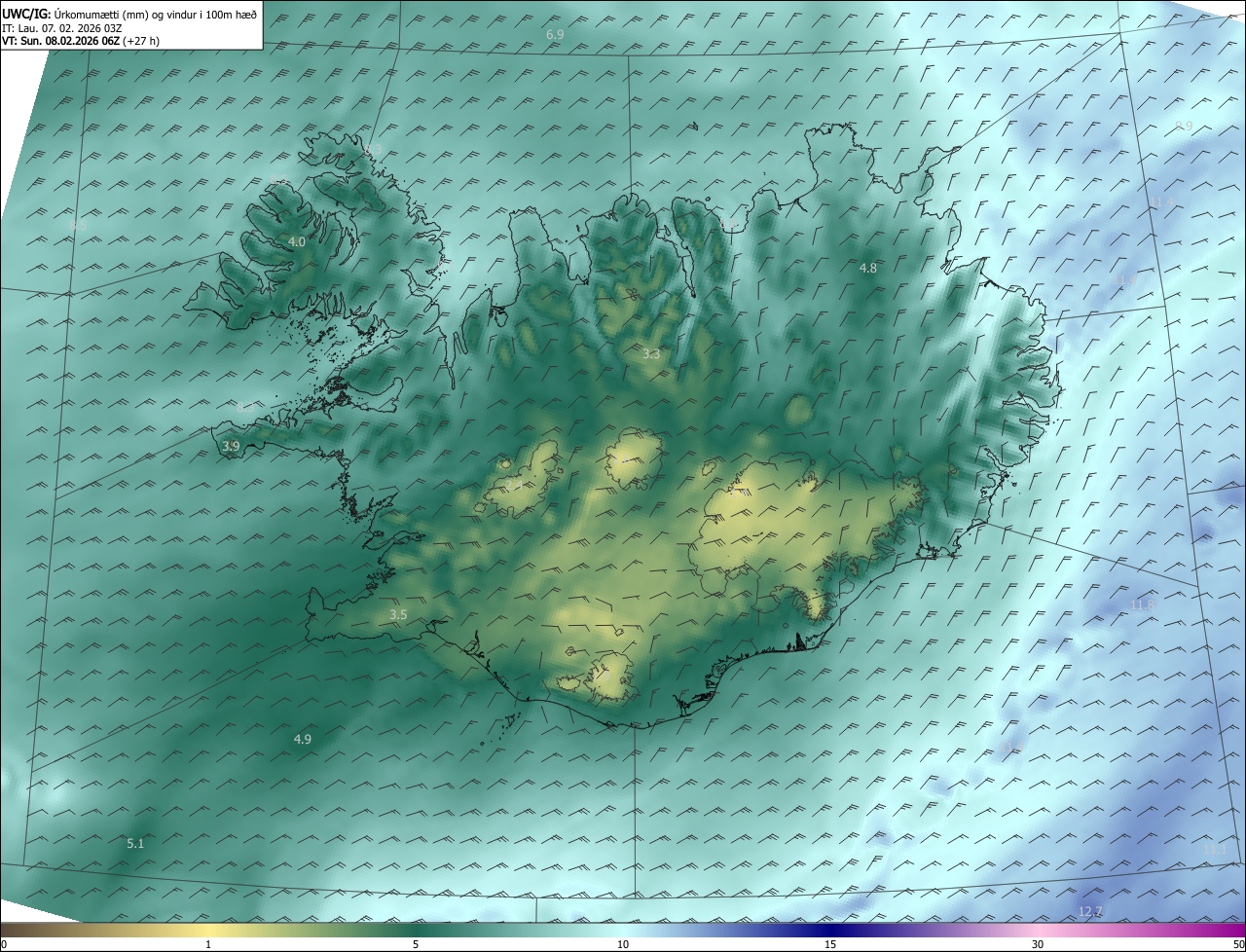Click the 15 tick on the color scale
The width and height of the screenshot is (1246, 952).
[x=830, y=944]
